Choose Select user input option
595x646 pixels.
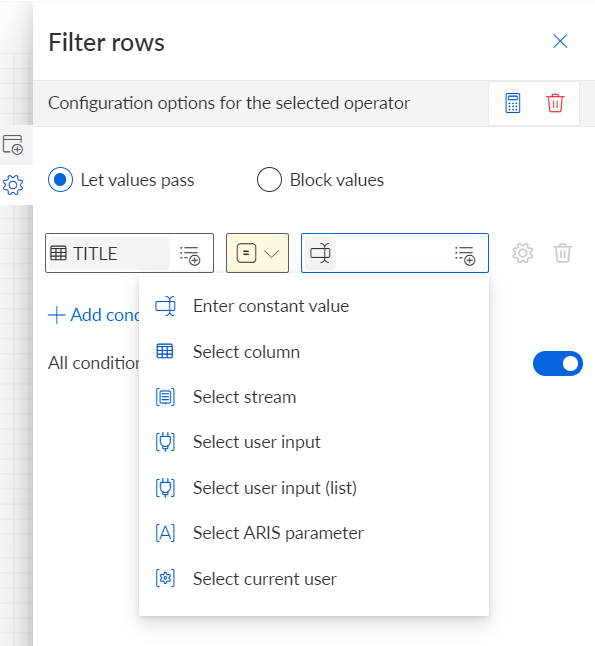(x=314, y=442)
